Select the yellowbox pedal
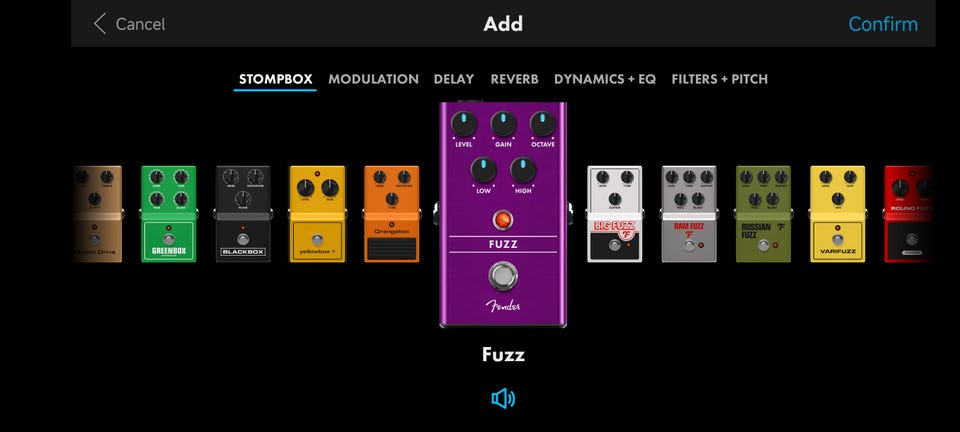 coord(317,214)
